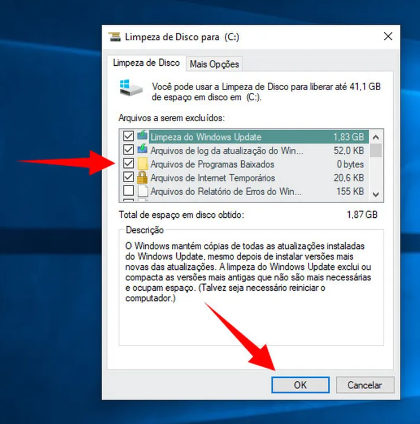Screen dimensions: 420x424
Task: Click the Disk Cleanup title bar icon
Action: coord(114,37)
